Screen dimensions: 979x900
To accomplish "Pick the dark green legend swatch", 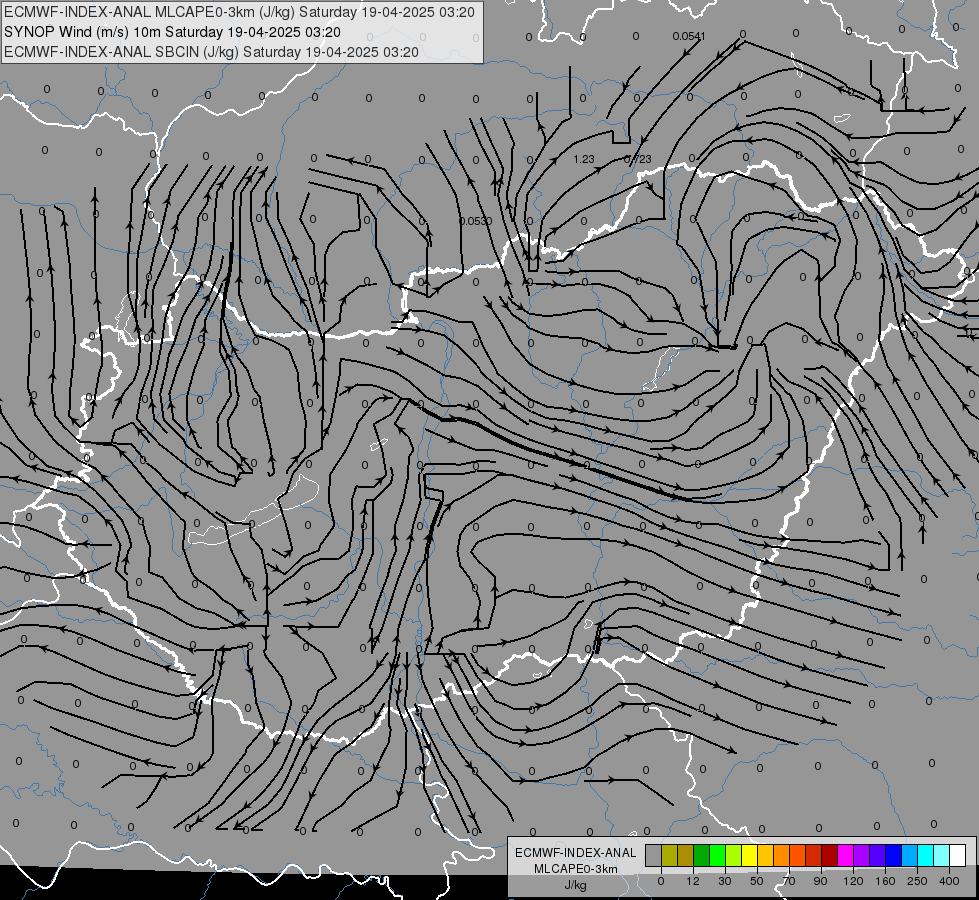I will (702, 855).
